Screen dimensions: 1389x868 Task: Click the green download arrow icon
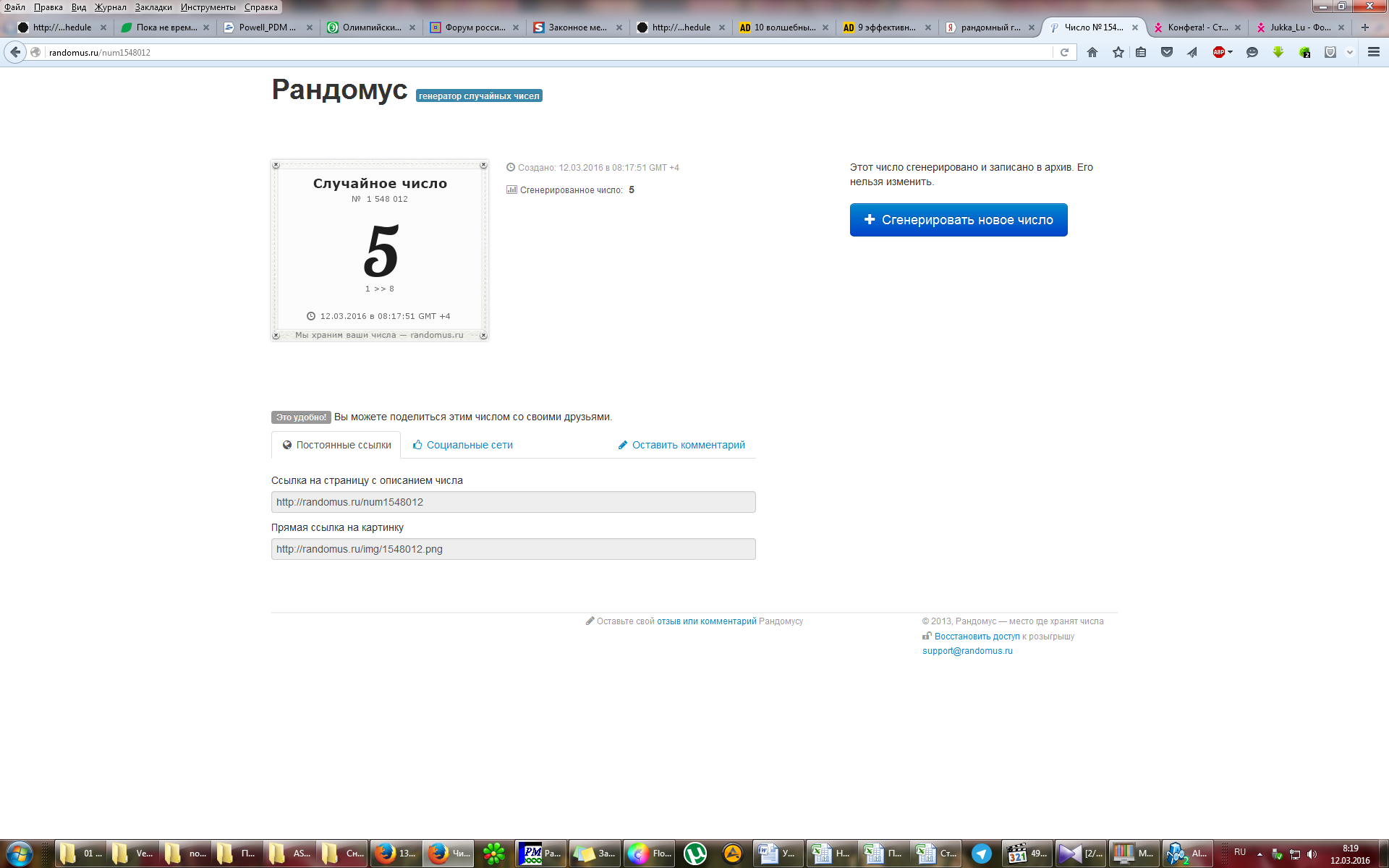click(x=1278, y=52)
